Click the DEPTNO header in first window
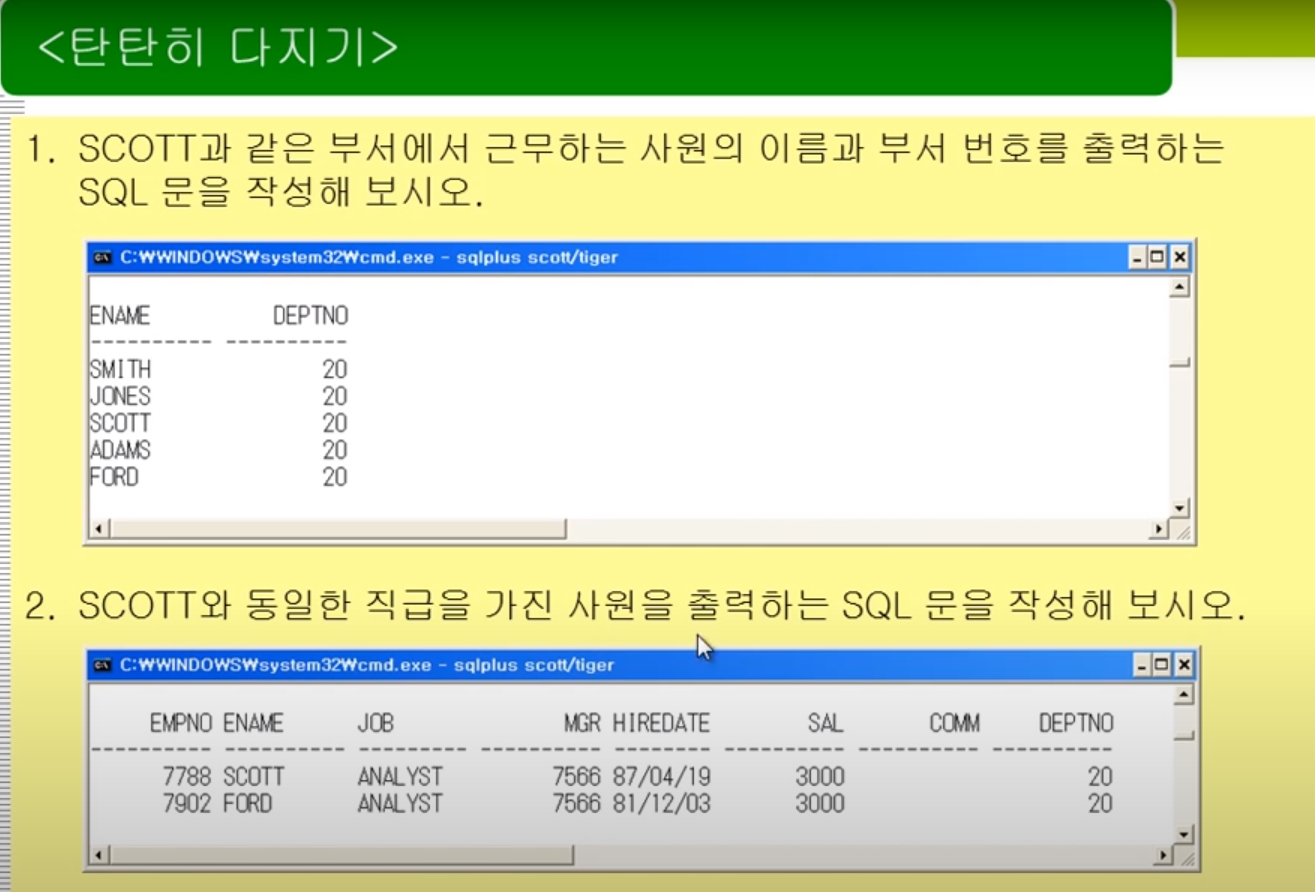The image size is (1315, 892). [x=311, y=316]
